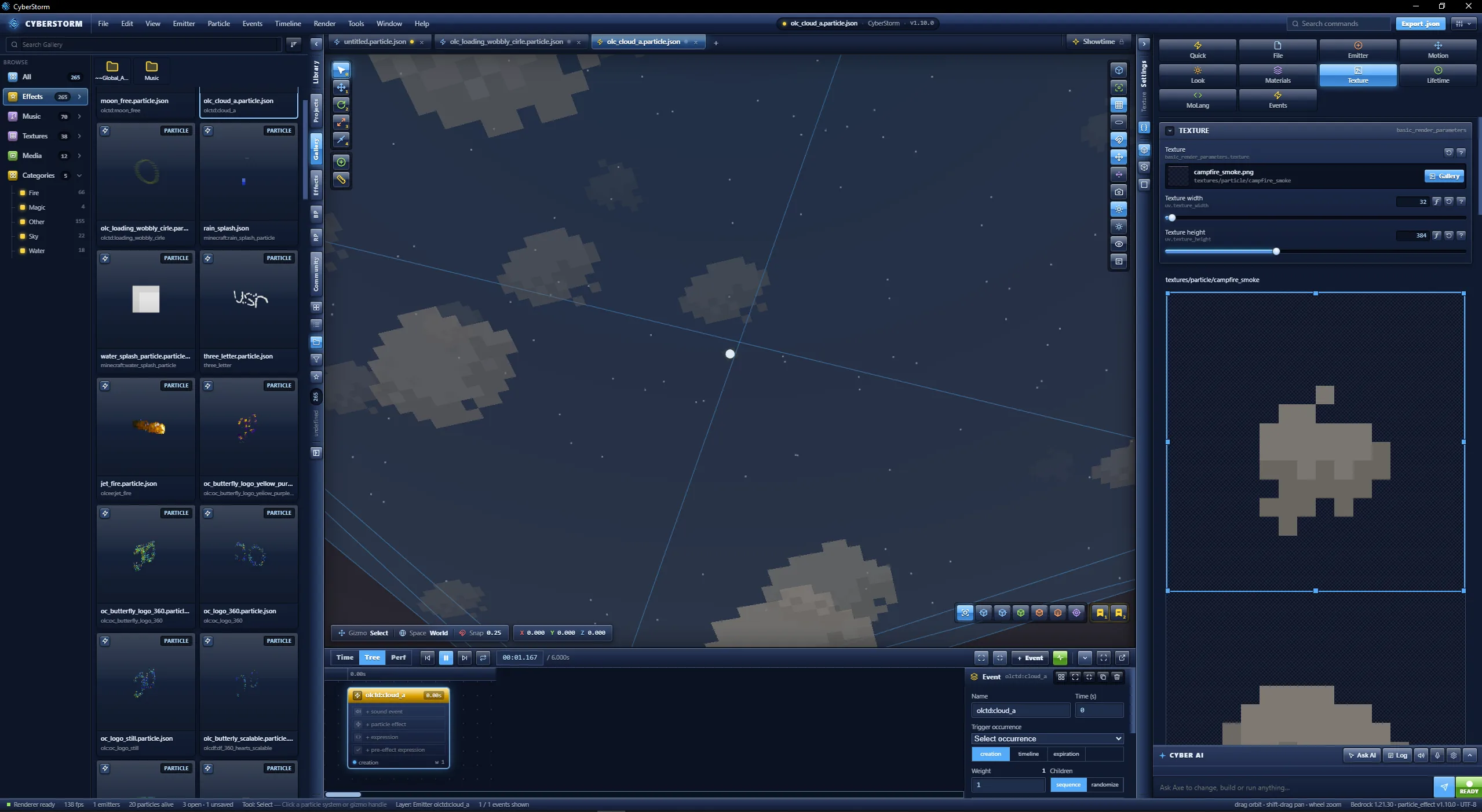Activate the Scale gizmo tool
Viewport: 1482px width, 812px height.
click(341, 122)
